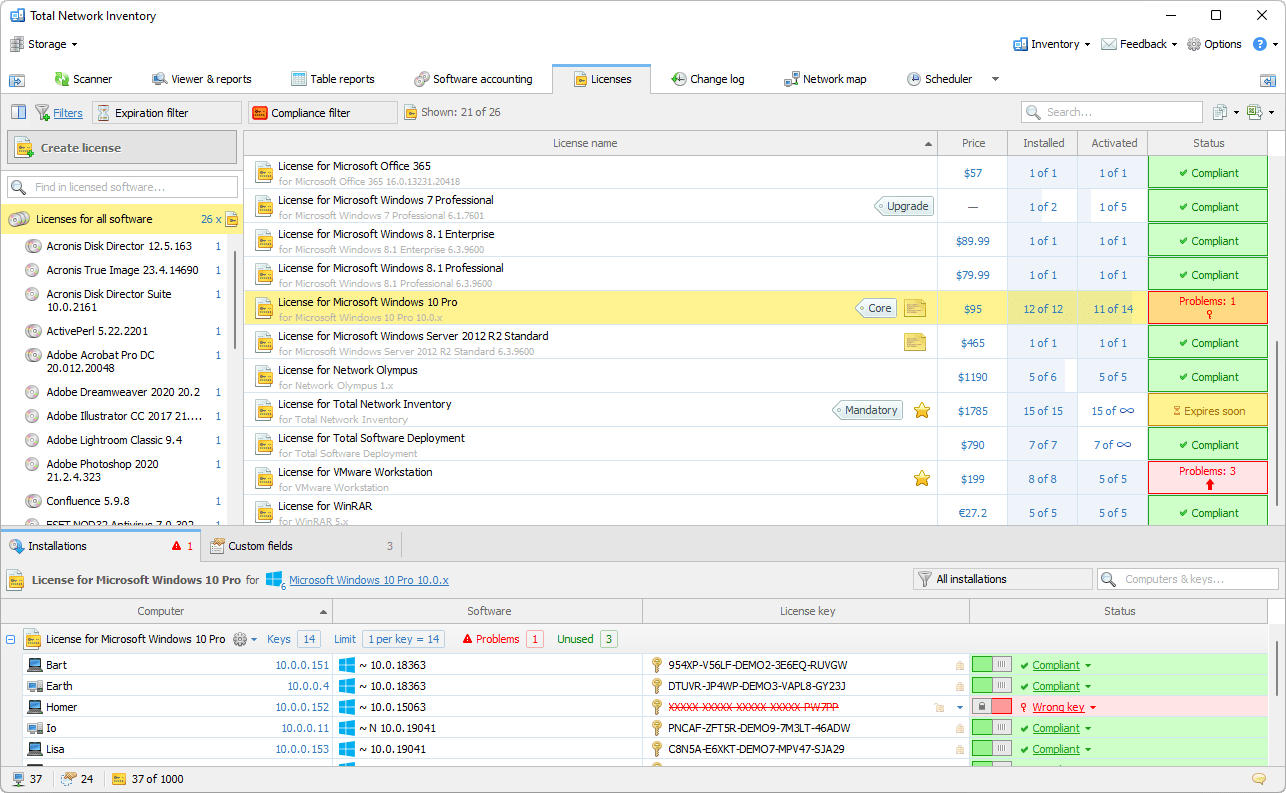The width and height of the screenshot is (1286, 793).
Task: Click the Problems 1 counter in group row
Action: coord(534,639)
